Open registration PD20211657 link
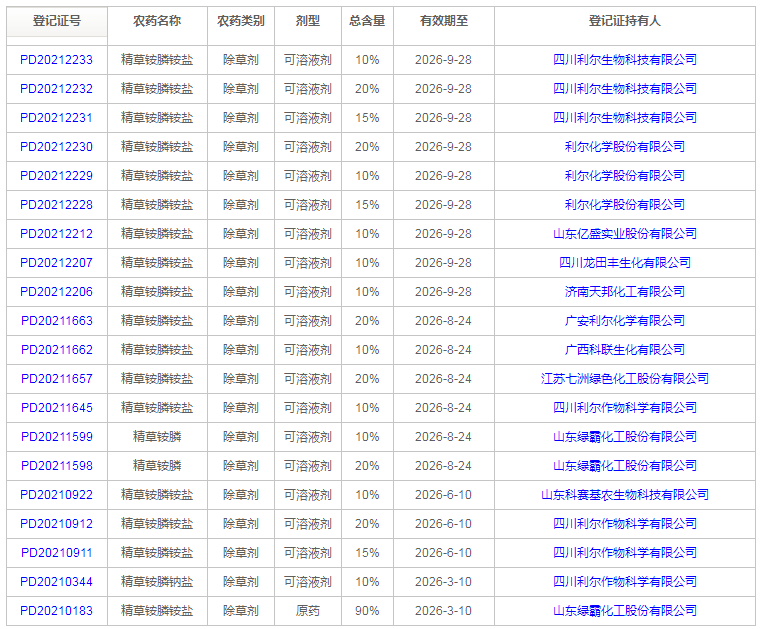Screen dimensions: 761x629 coord(56,379)
